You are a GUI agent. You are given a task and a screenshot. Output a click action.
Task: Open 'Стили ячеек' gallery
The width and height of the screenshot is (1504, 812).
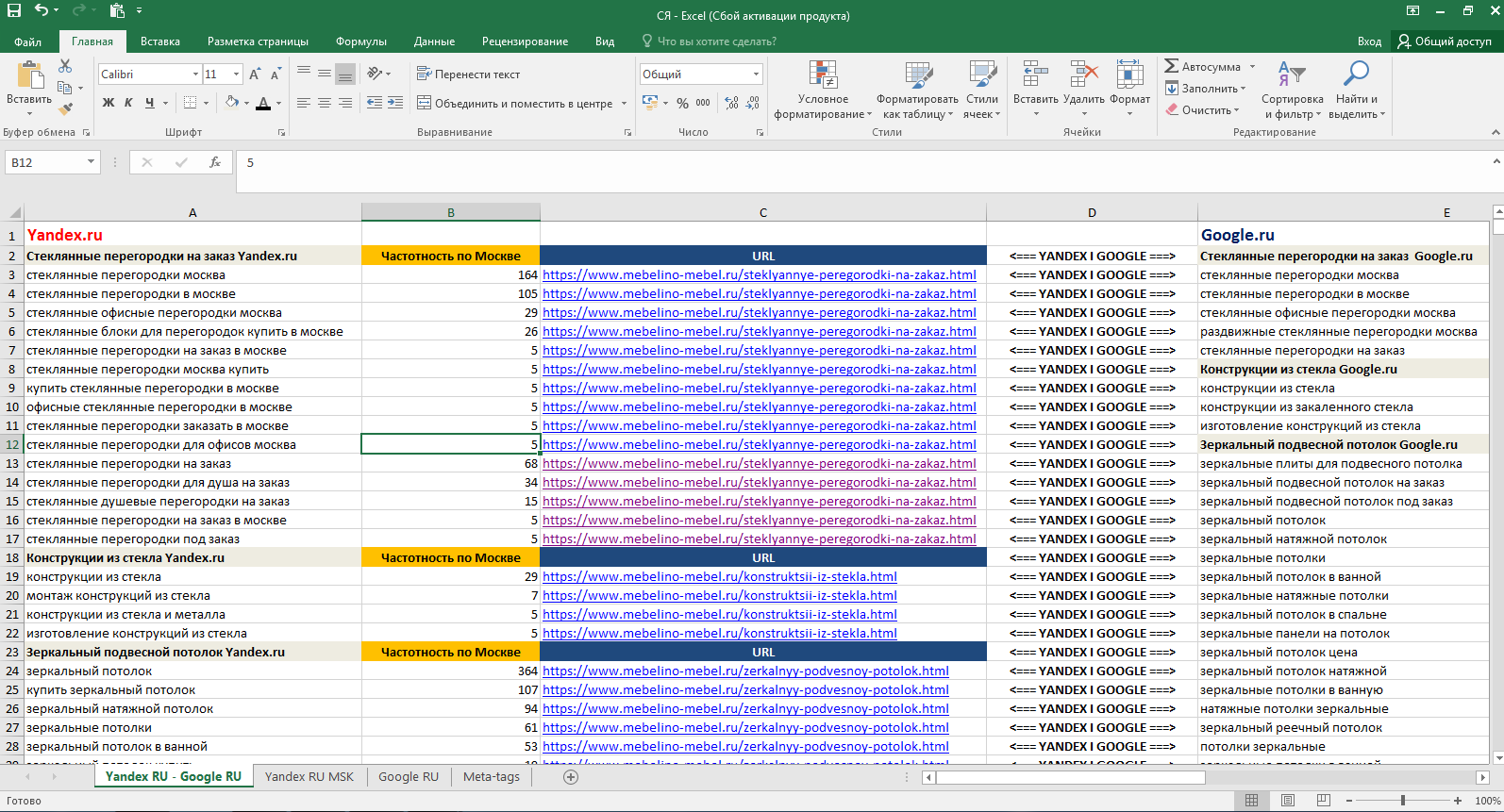981,90
